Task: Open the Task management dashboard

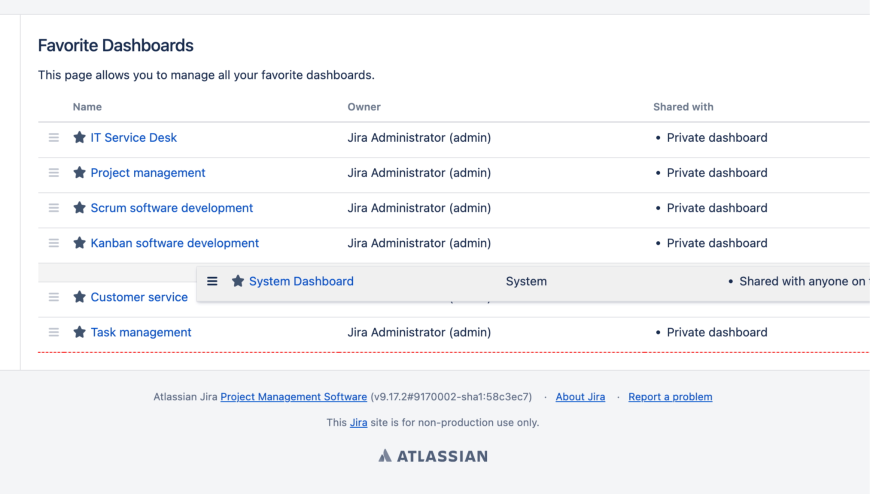Action: click(141, 332)
